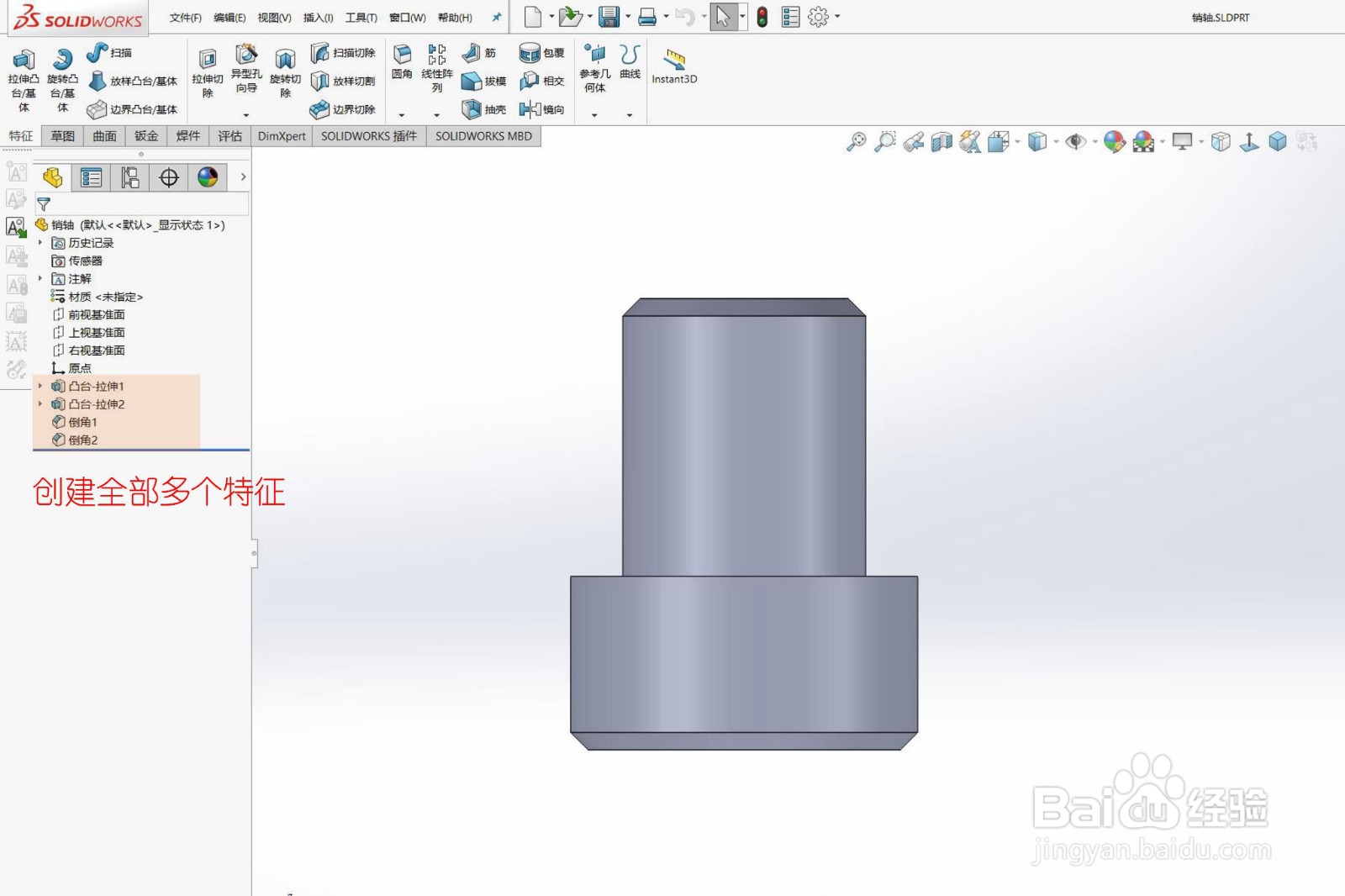Click the Print icon

pos(647,17)
